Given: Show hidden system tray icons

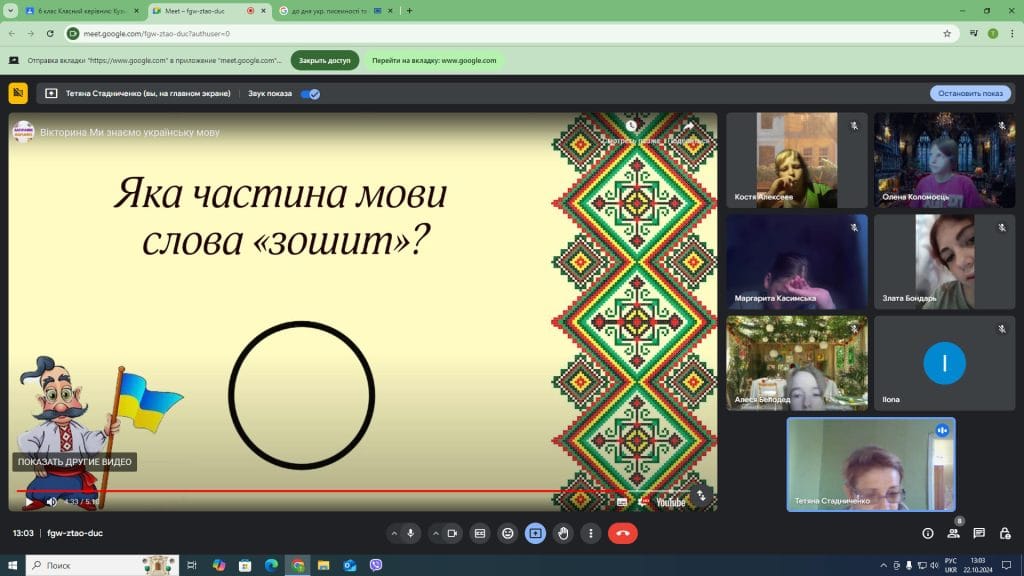Looking at the screenshot, I should pos(884,565).
